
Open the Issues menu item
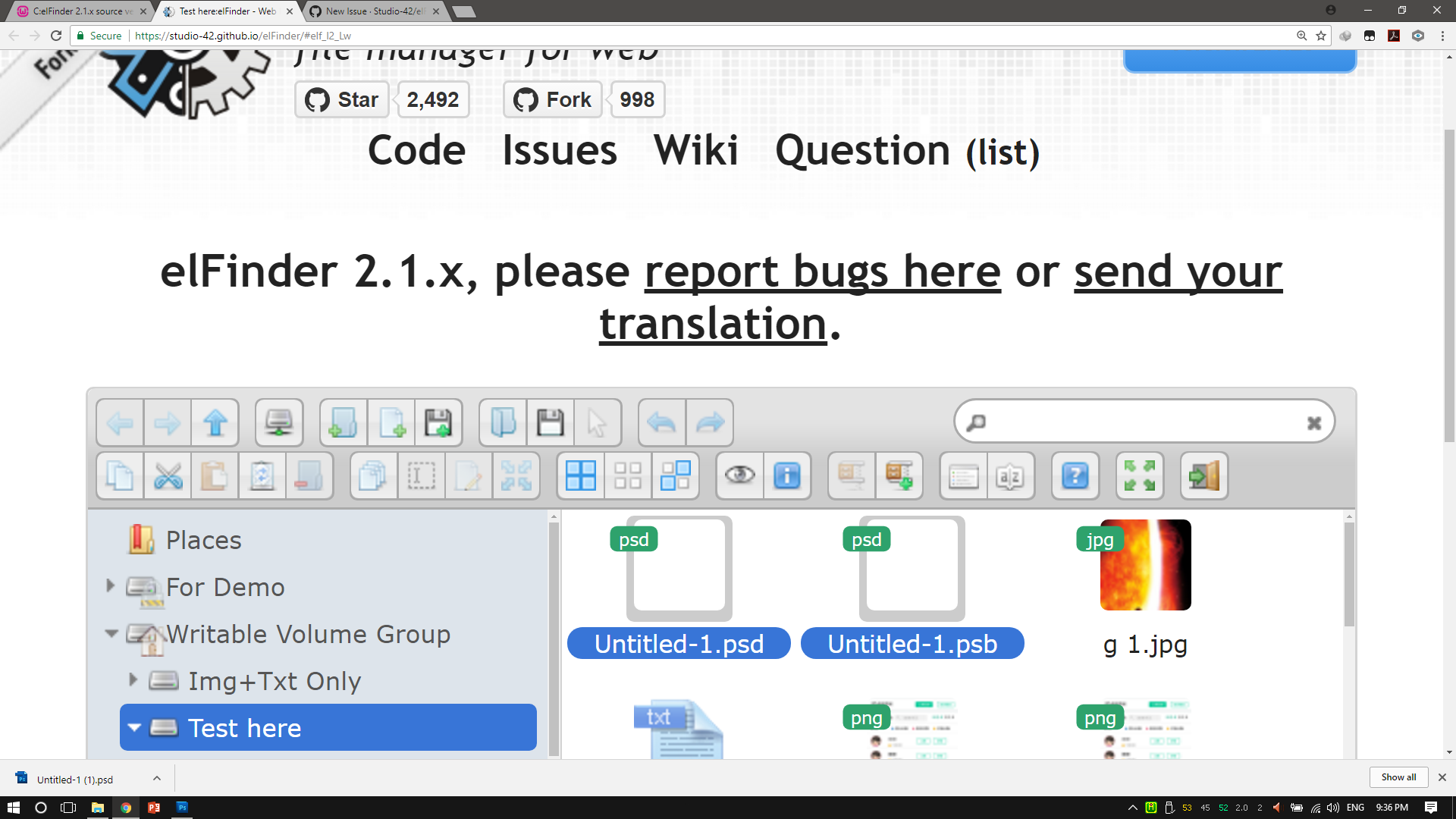click(559, 150)
